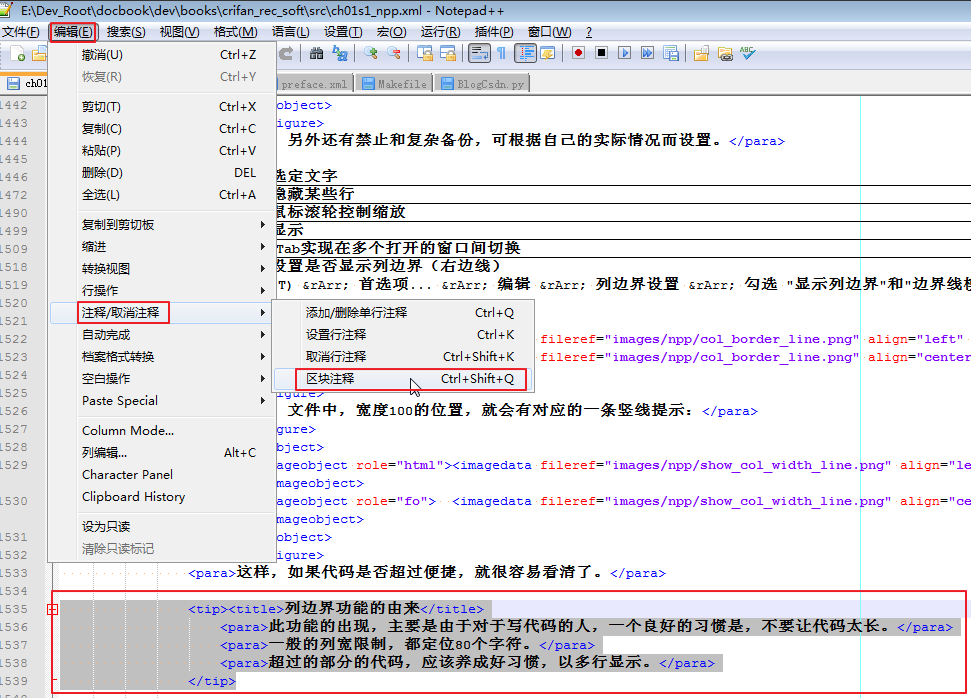This screenshot has height=698, width=971.
Task: Click the Zoom Out magnifier icon
Action: pos(395,53)
